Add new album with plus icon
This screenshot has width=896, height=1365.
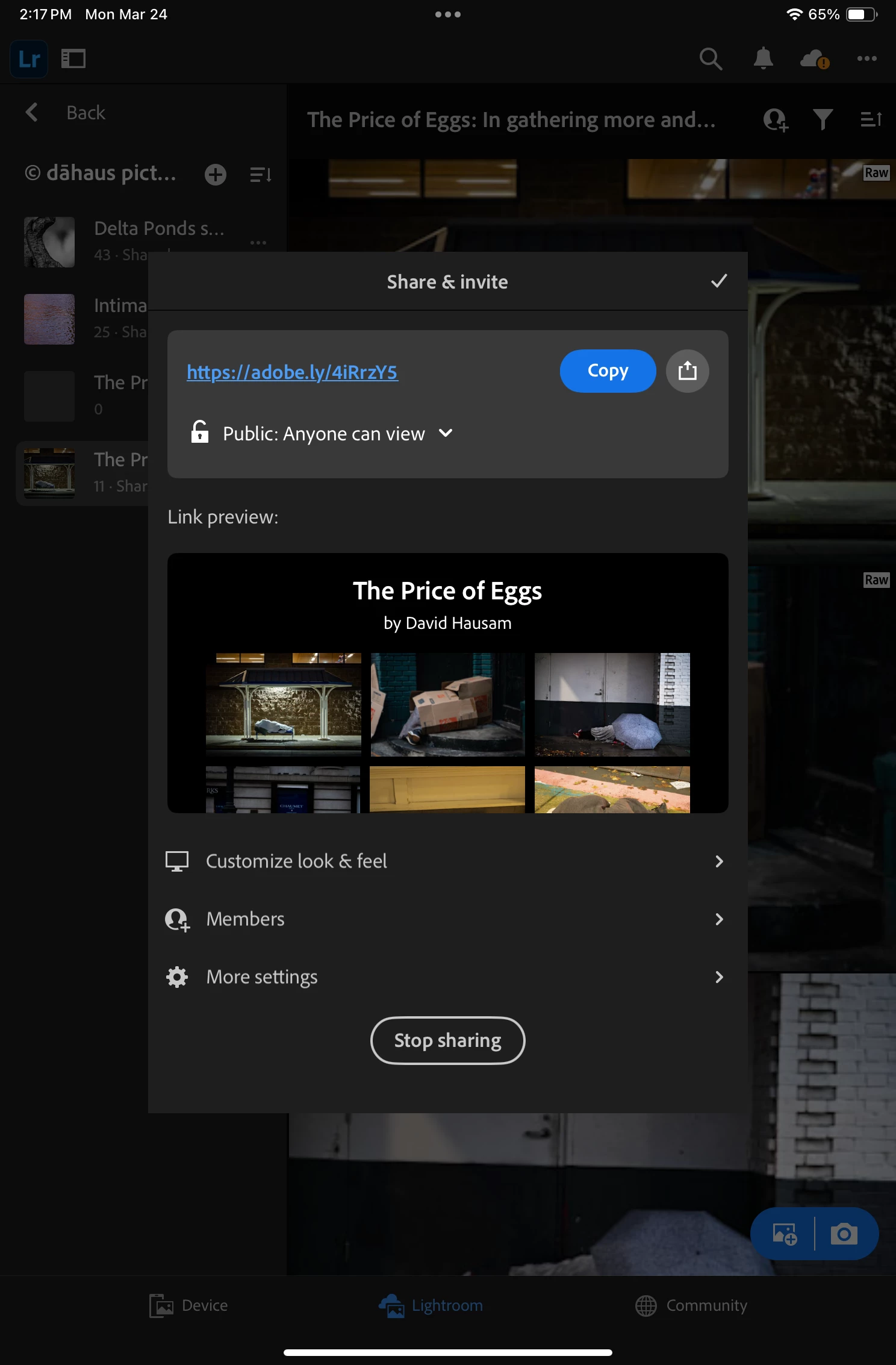click(x=215, y=175)
